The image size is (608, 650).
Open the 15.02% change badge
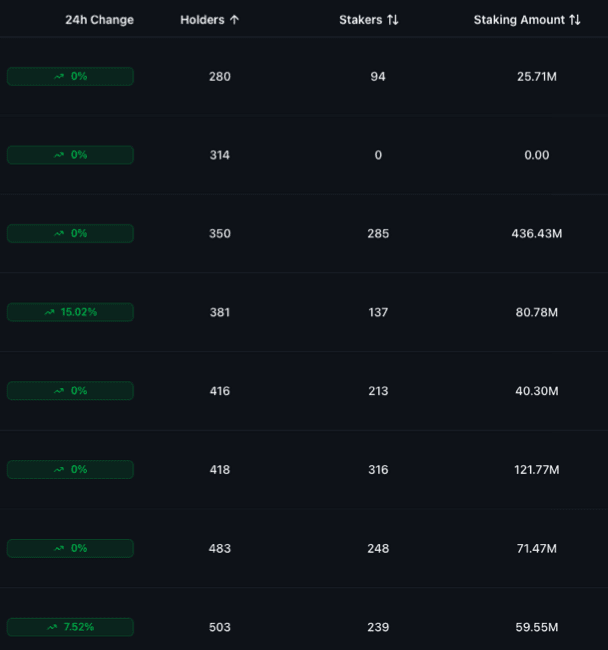coord(70,312)
